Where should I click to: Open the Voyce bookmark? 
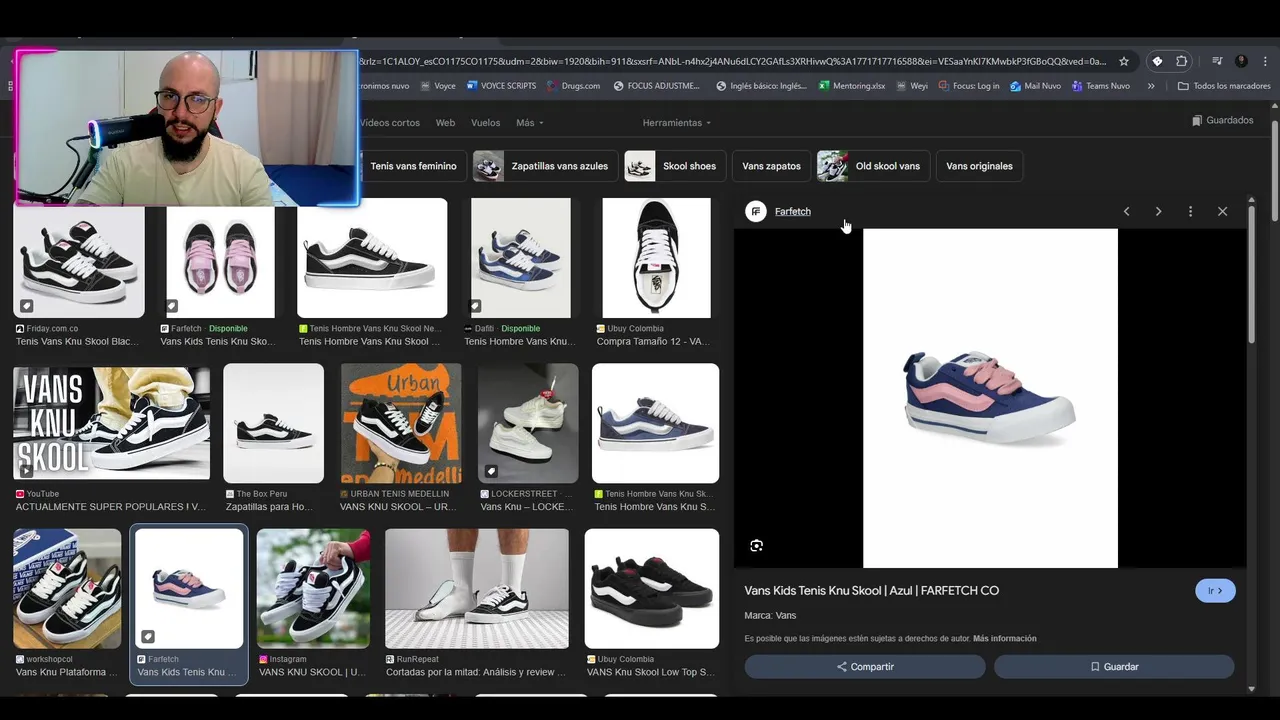point(437,86)
